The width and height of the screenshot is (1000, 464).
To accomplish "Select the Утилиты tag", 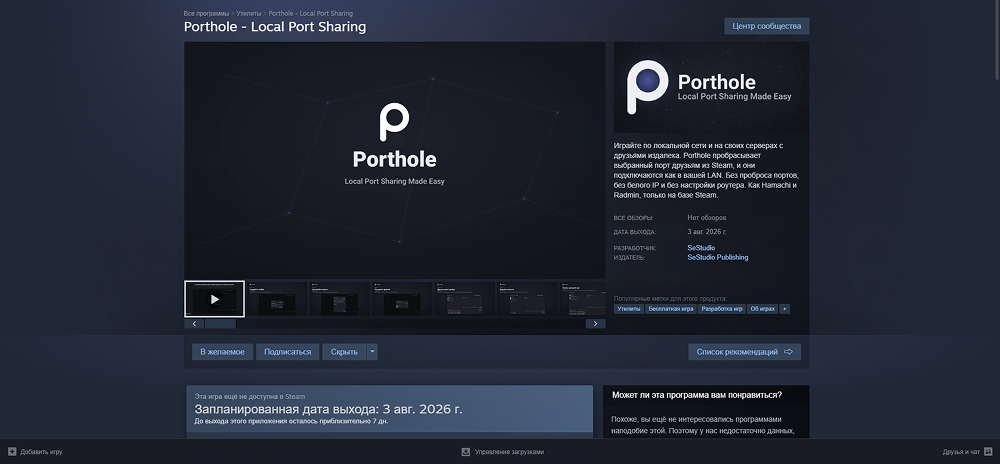I will pos(629,309).
